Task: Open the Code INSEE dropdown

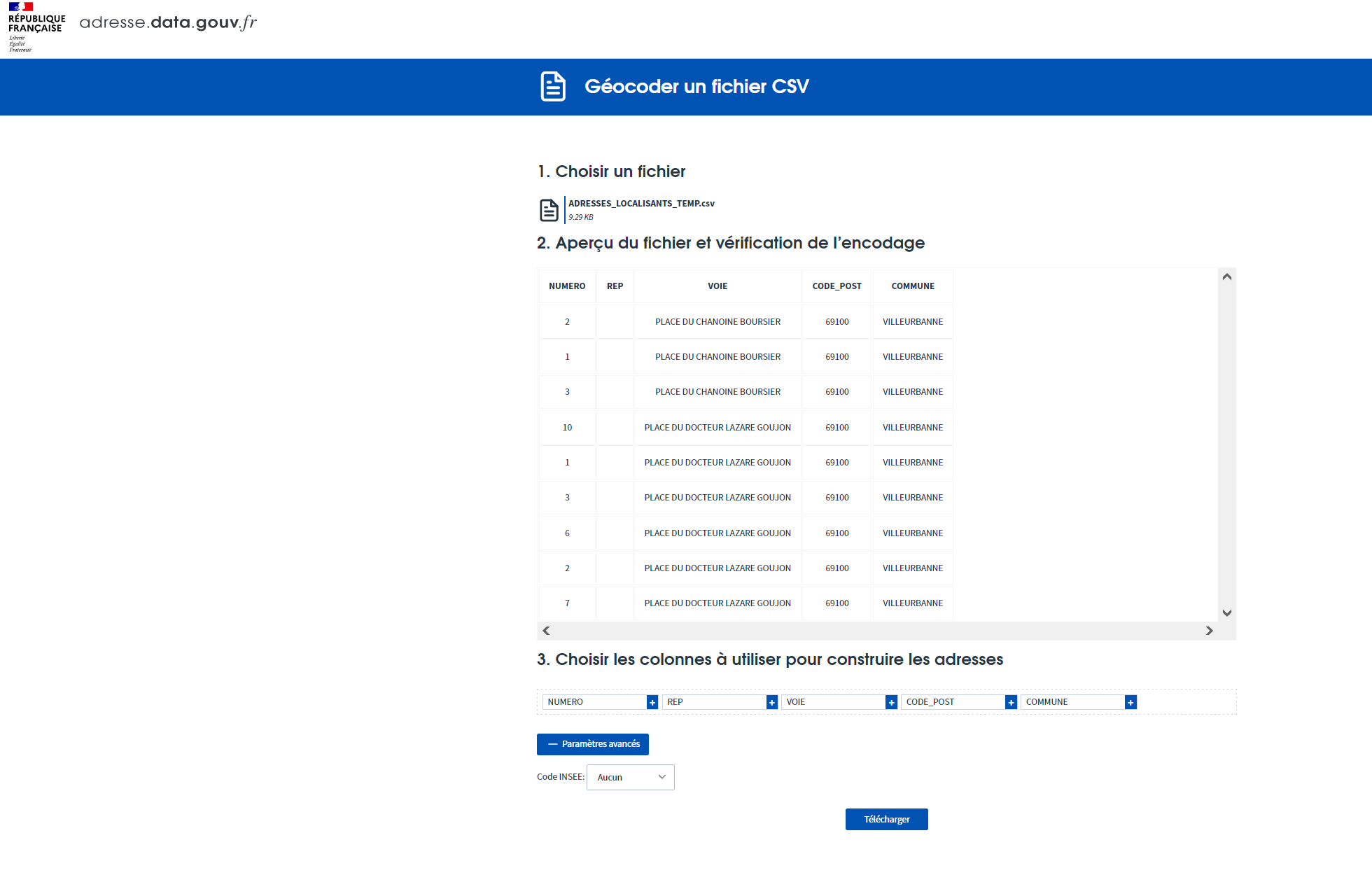Action: 630,777
